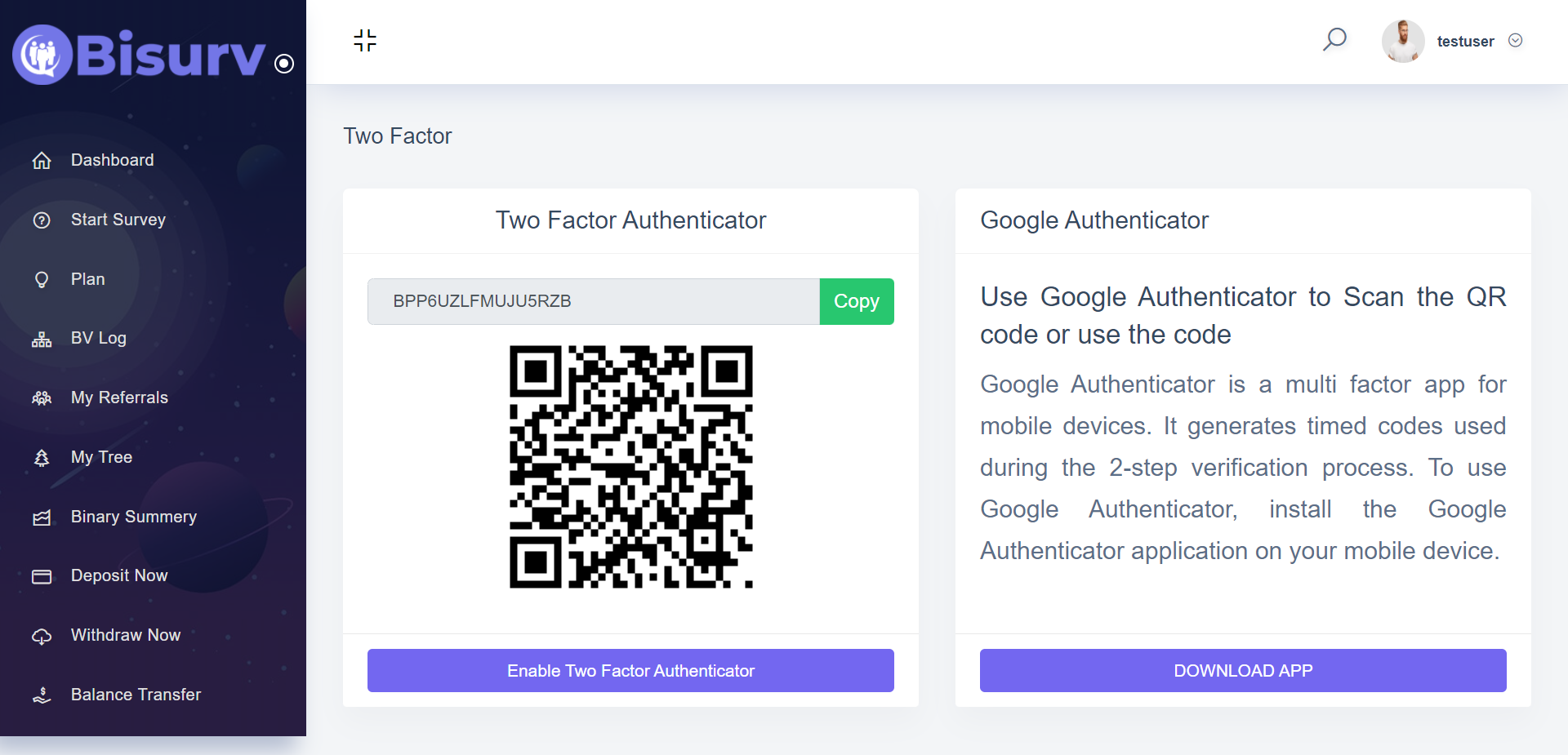The height and width of the screenshot is (755, 1568).
Task: Click the Bisurv logo
Action: (140, 55)
